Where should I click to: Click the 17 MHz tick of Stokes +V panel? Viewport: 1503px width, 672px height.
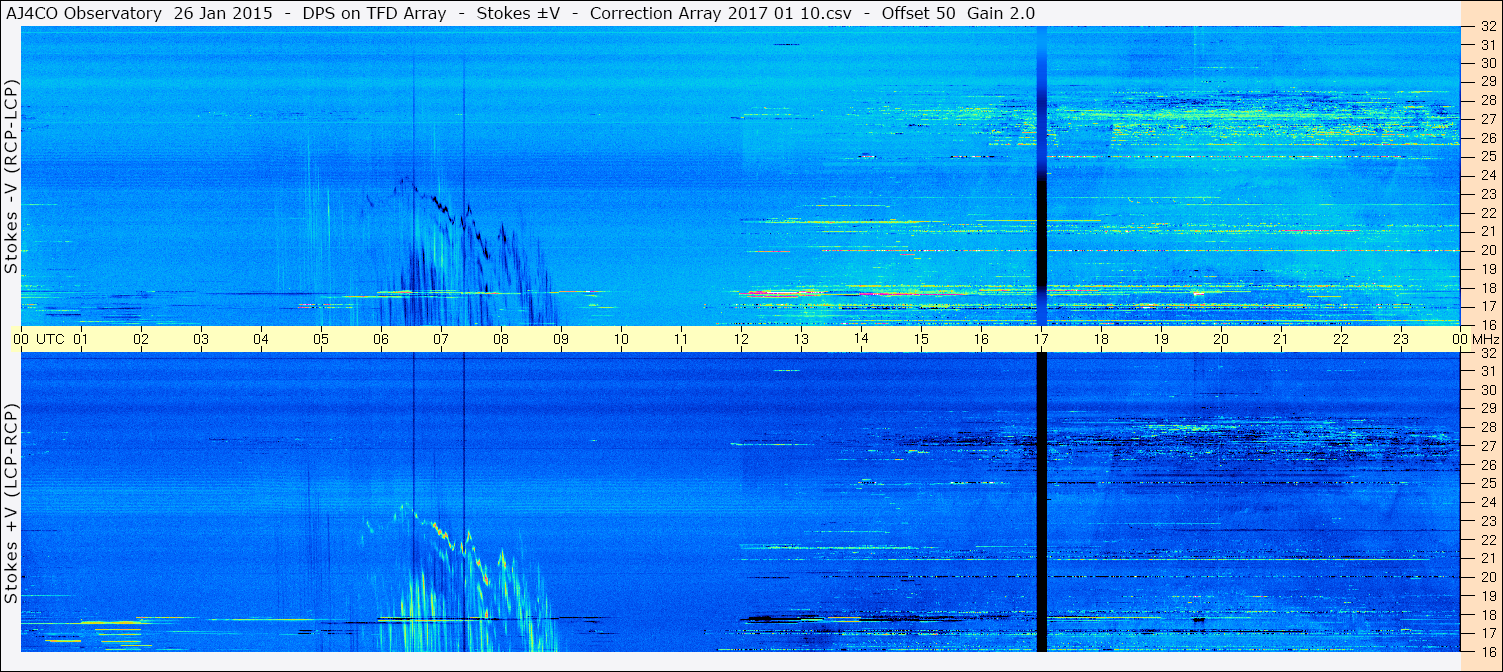coord(1487,633)
